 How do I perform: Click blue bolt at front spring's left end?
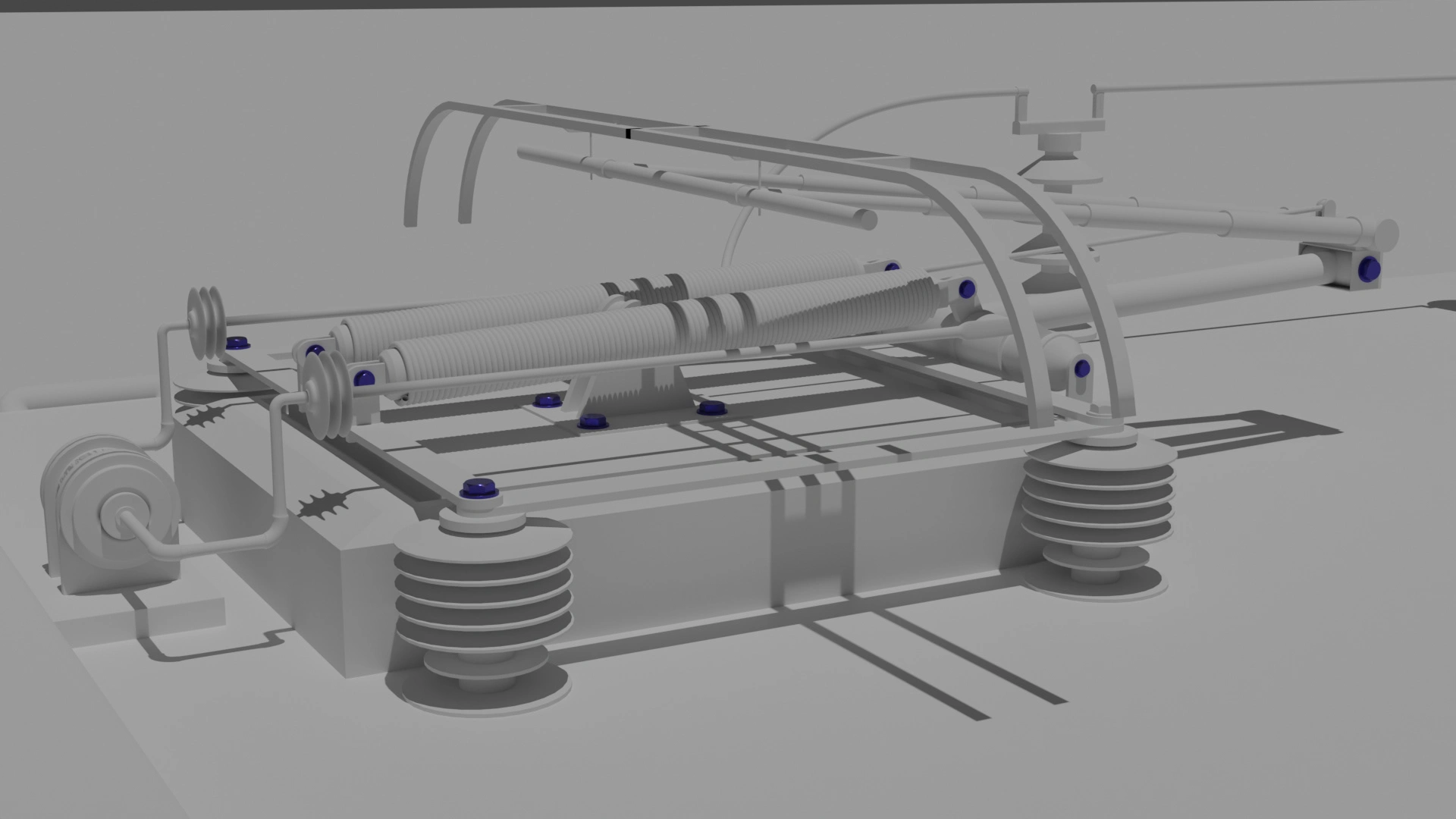[364, 377]
